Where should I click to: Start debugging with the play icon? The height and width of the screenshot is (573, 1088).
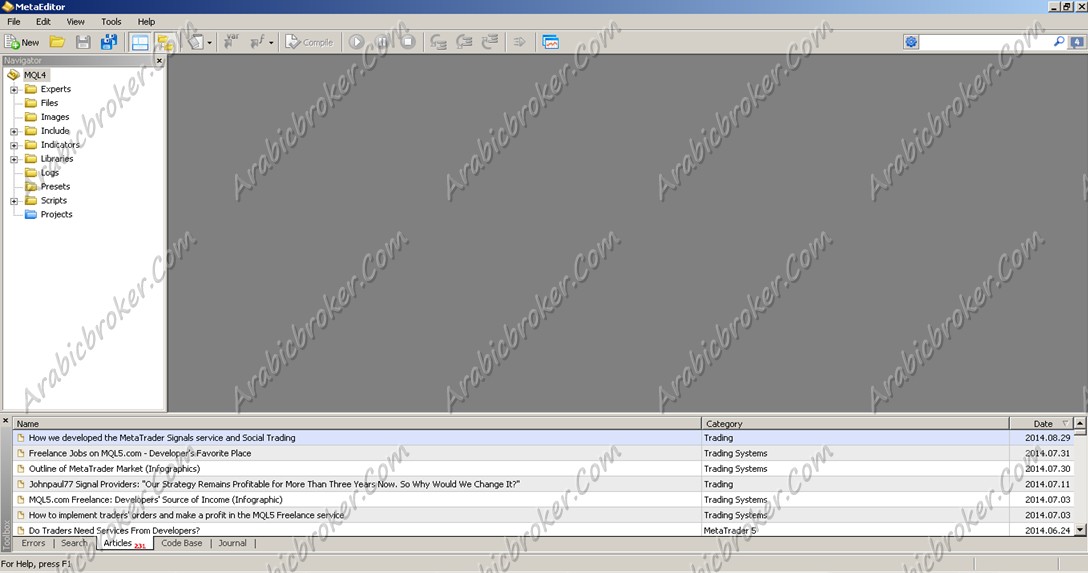point(356,42)
